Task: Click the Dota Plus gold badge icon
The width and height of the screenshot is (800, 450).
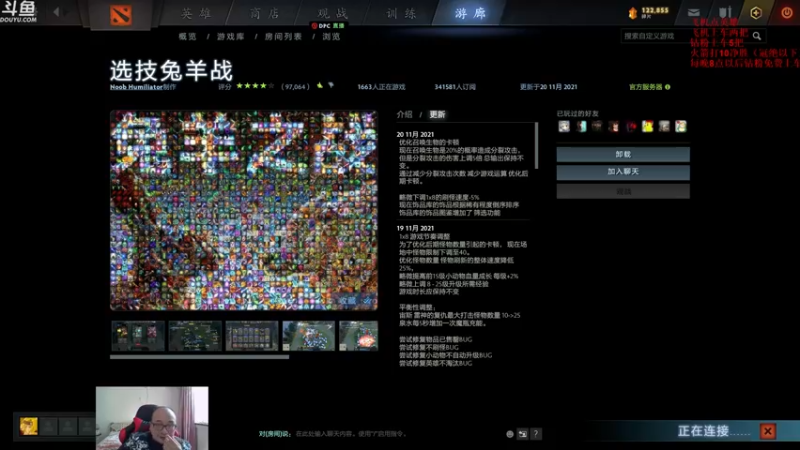Action: 756,13
